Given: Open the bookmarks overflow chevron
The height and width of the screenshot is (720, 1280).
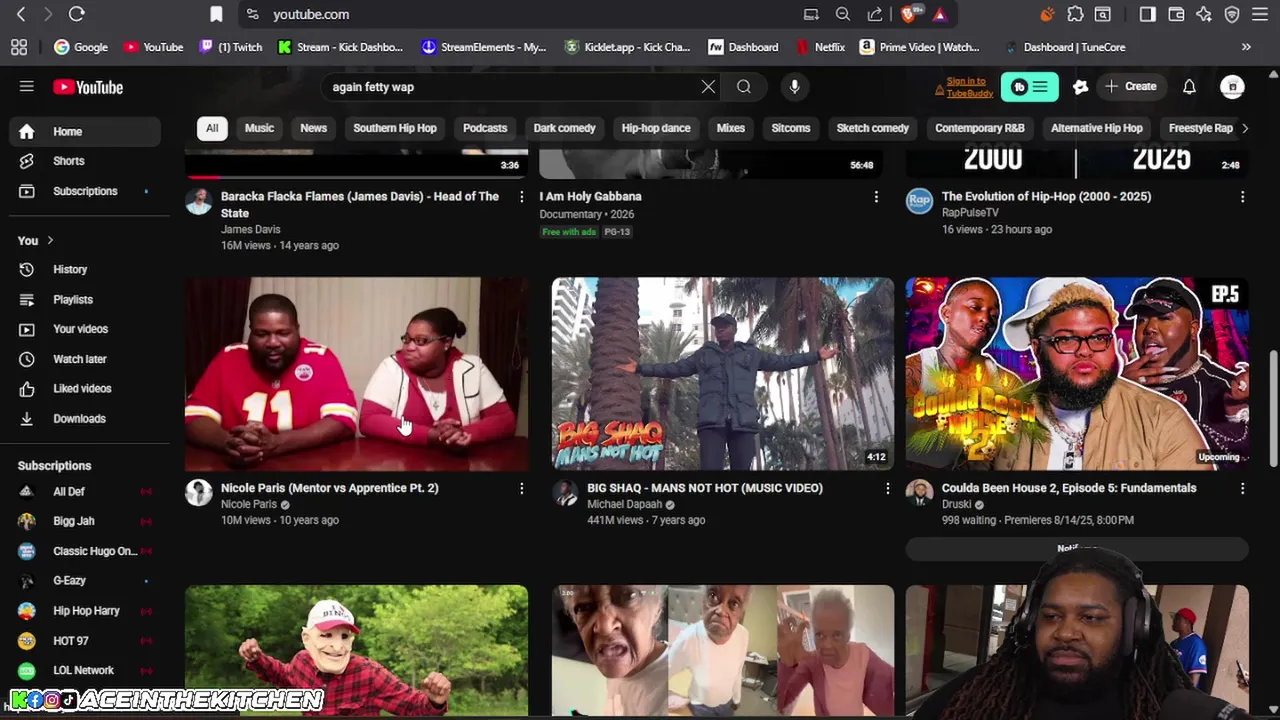Looking at the screenshot, I should point(1246,47).
